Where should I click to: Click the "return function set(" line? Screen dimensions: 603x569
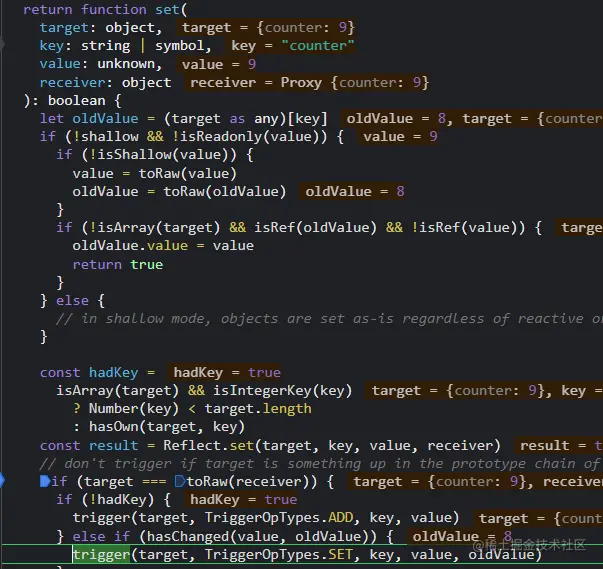[105, 9]
